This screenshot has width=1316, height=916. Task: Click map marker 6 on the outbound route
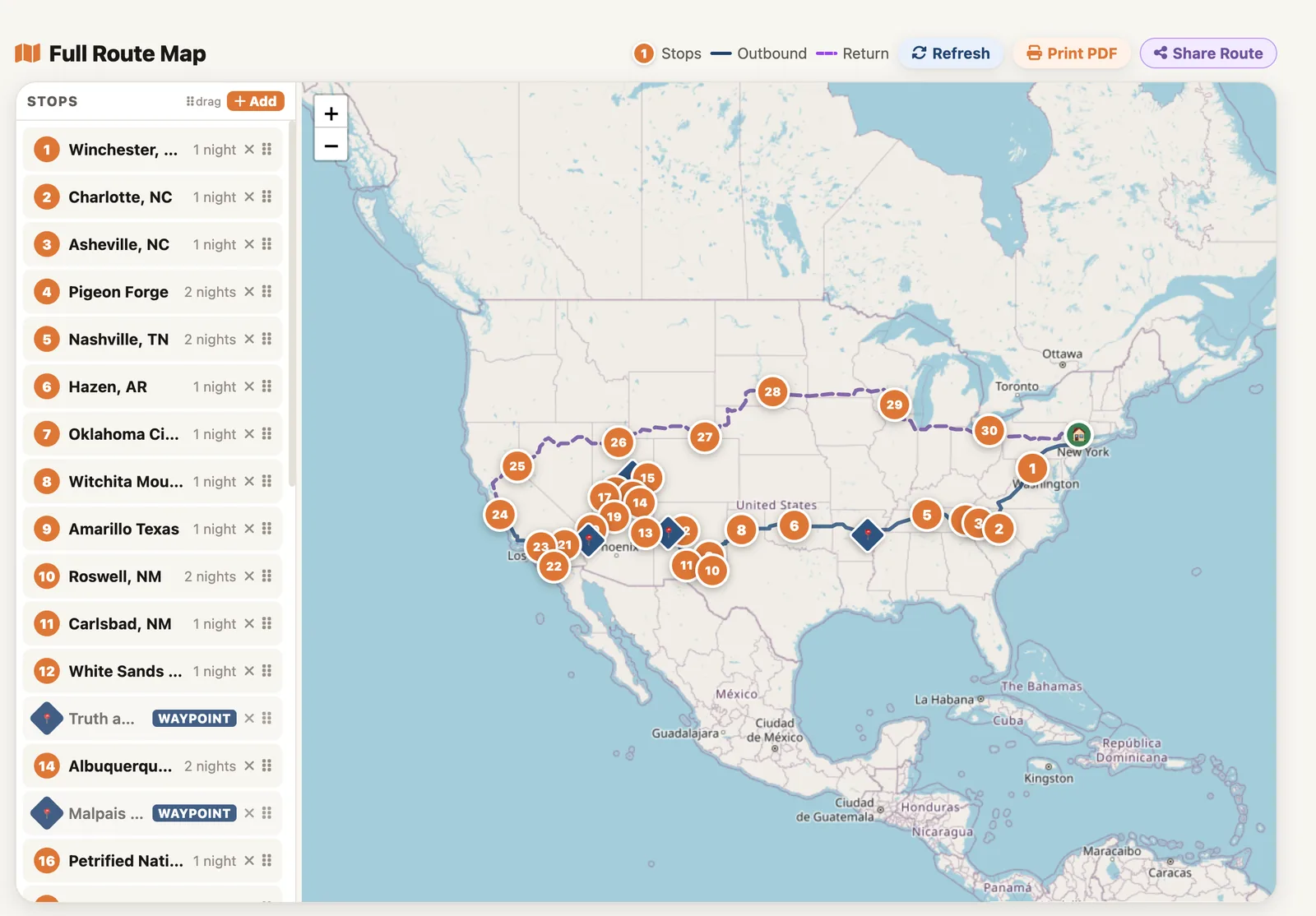click(795, 525)
